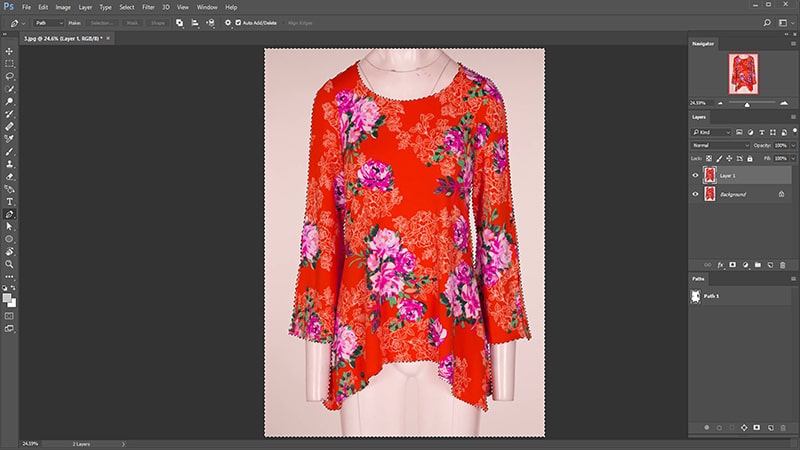The width and height of the screenshot is (800, 450).
Task: Turn layer filtering on or off
Action: click(x=794, y=131)
